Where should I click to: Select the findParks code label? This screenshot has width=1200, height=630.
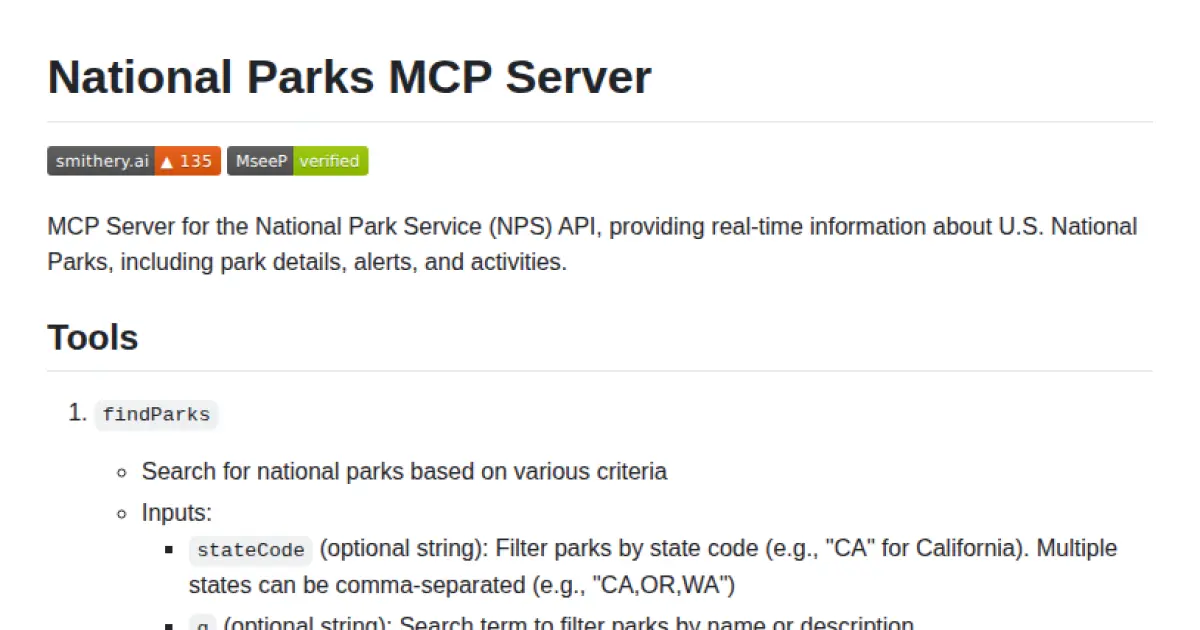(156, 414)
